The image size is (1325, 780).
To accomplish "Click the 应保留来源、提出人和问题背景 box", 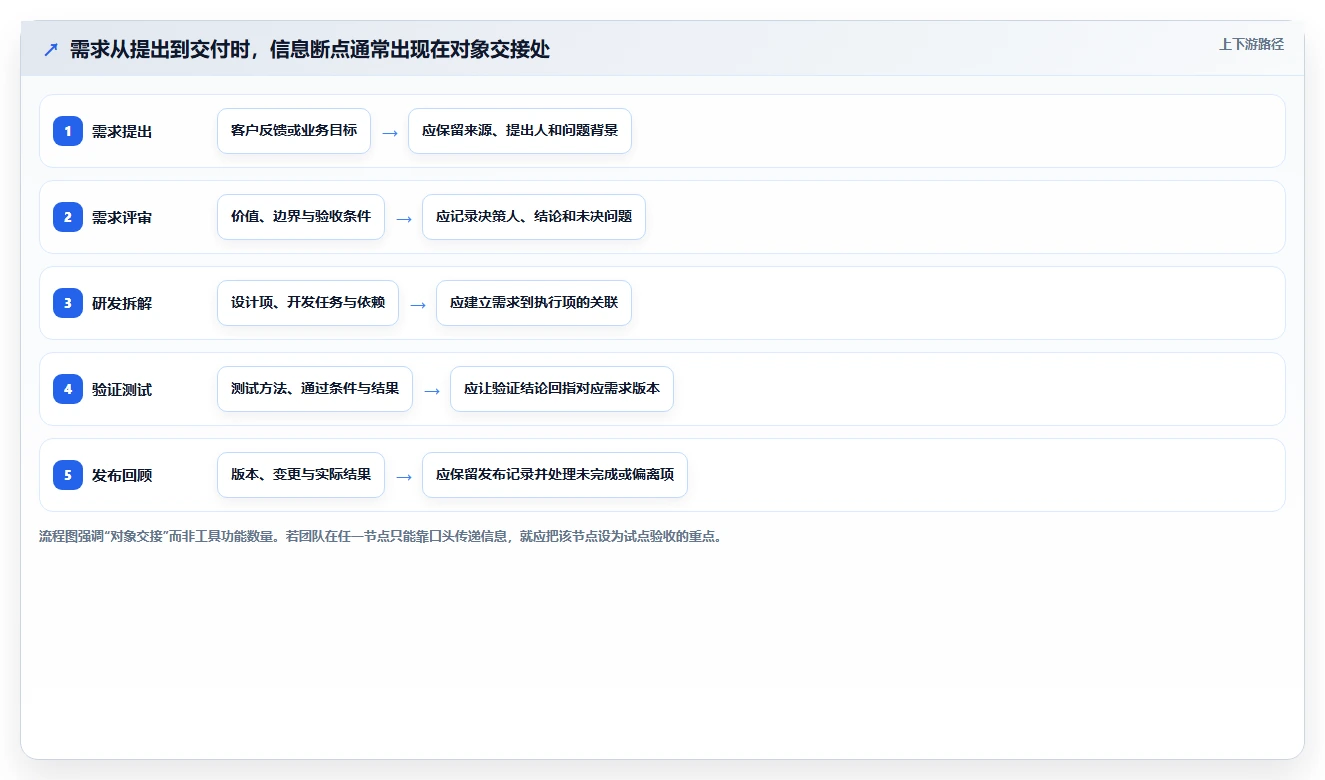I will [x=520, y=131].
